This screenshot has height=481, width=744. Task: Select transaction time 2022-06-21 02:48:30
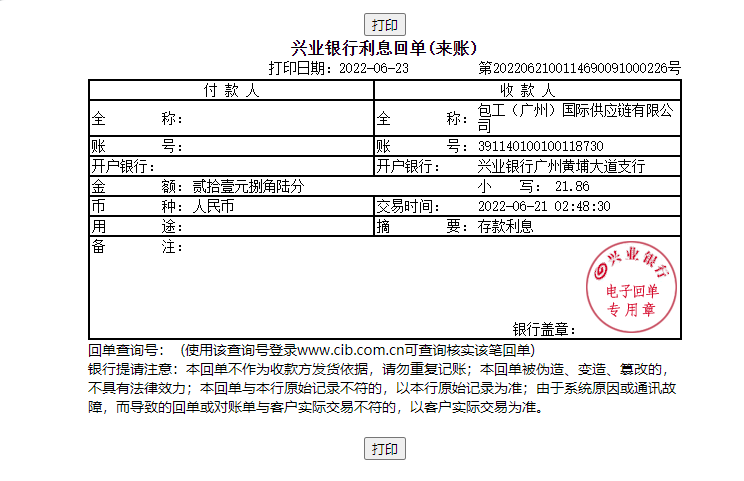544,206
